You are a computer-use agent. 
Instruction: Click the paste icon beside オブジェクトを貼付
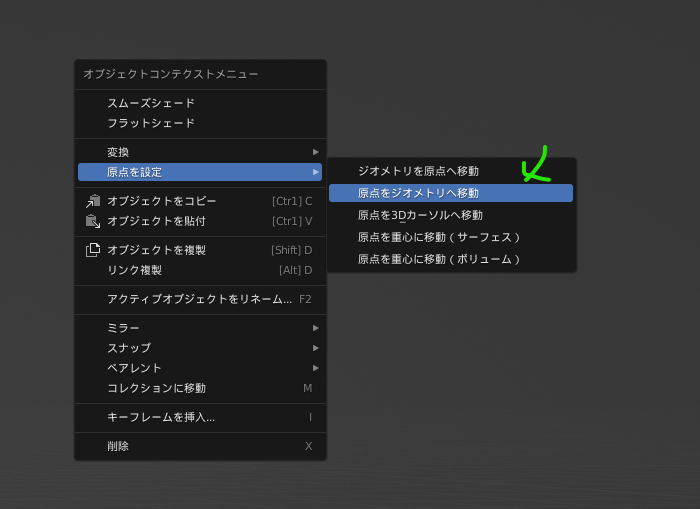[x=93, y=221]
